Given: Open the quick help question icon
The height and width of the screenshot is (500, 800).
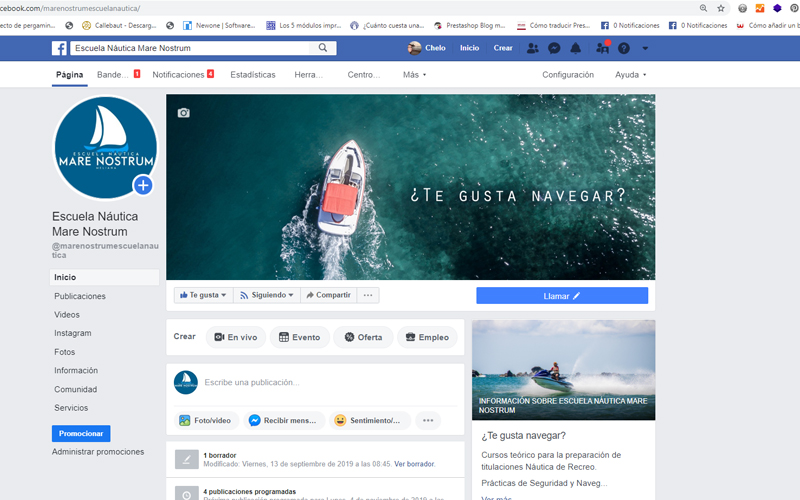Looking at the screenshot, I should click(x=623, y=48).
